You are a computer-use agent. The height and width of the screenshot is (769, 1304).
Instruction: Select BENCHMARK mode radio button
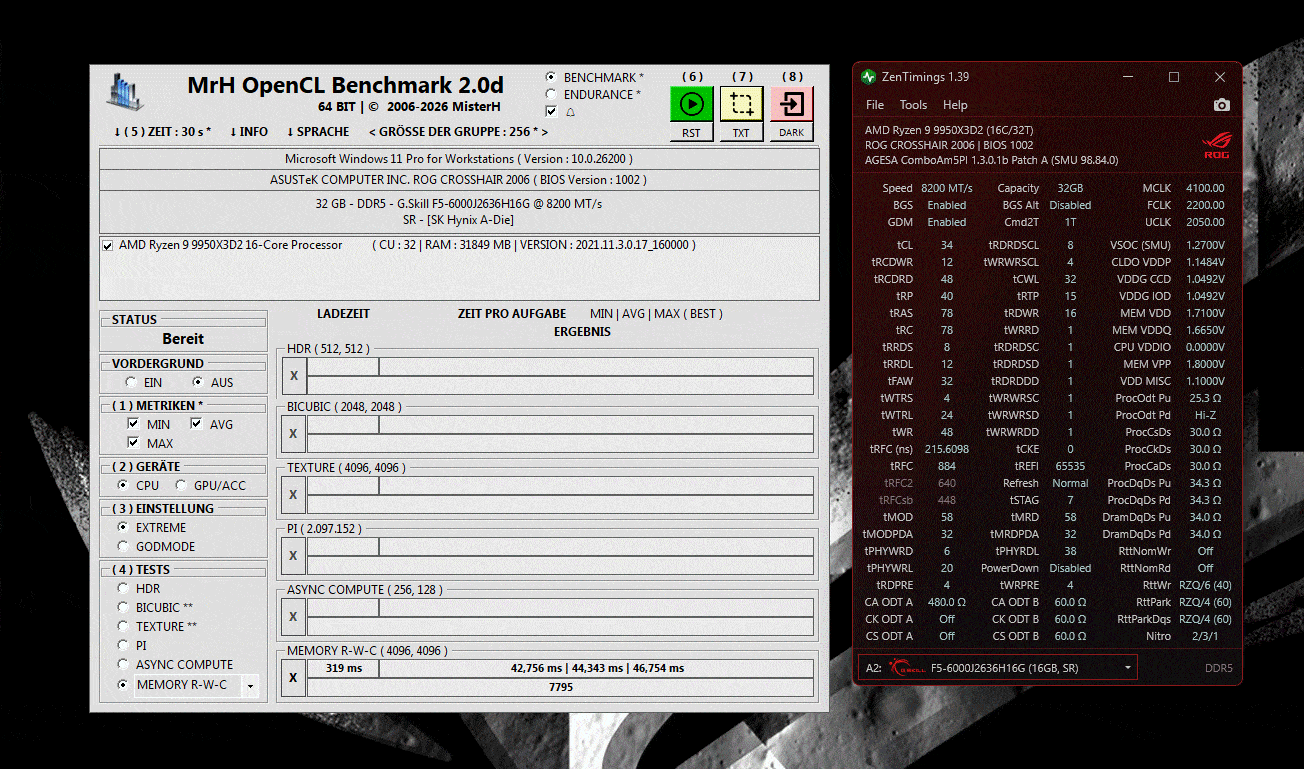coord(551,77)
